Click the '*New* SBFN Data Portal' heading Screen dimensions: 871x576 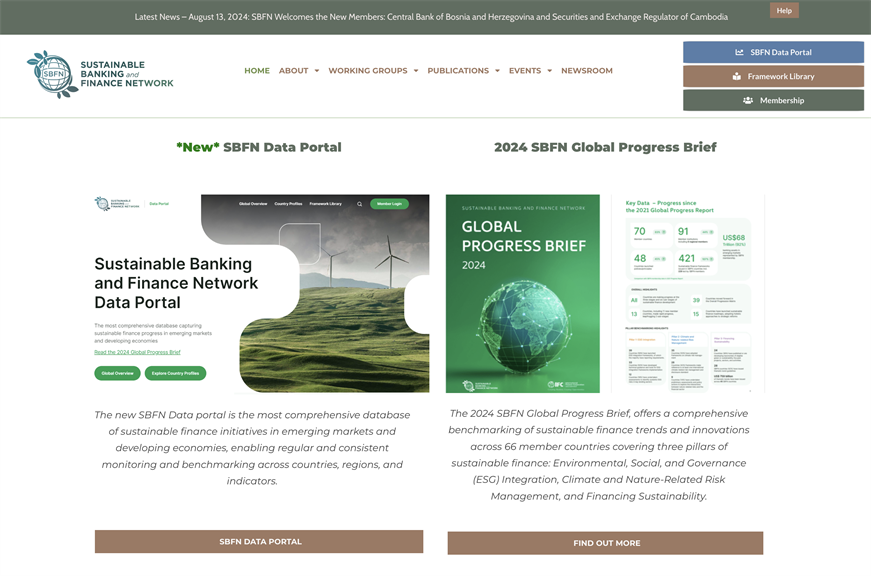pyautogui.click(x=259, y=147)
